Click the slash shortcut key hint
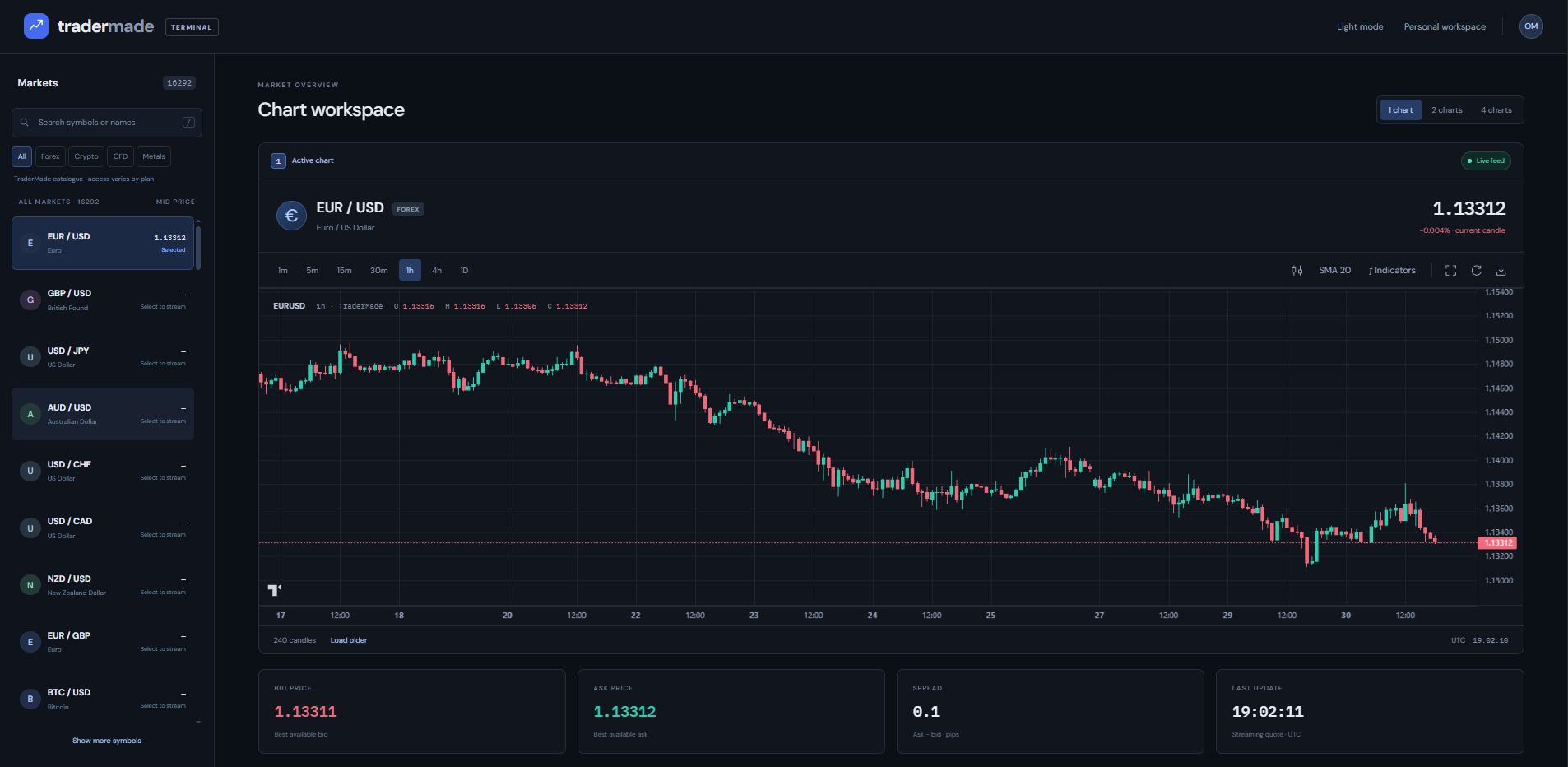Viewport: 1568px width, 767px height. (x=188, y=123)
